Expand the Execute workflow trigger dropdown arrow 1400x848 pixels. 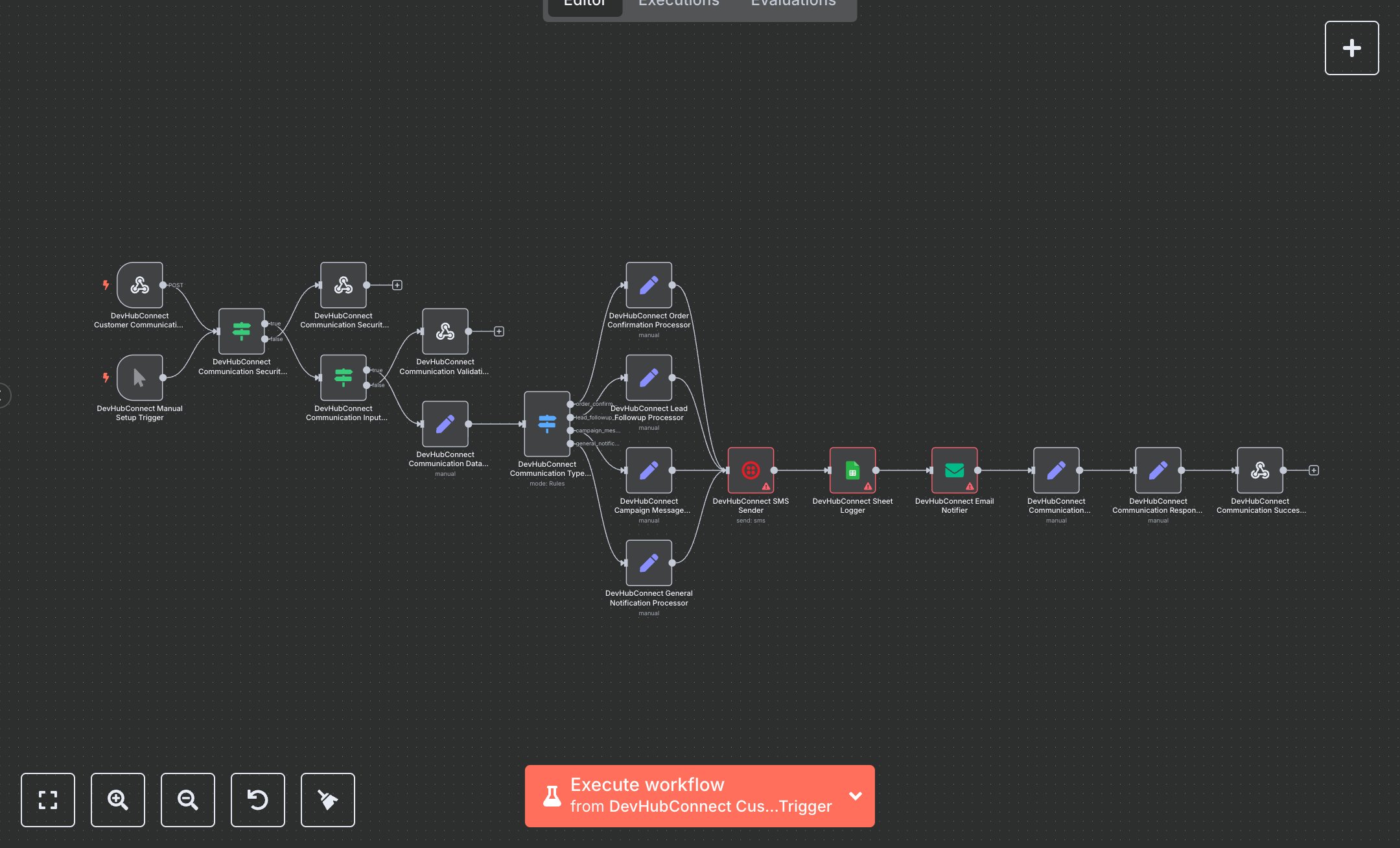pyautogui.click(x=856, y=795)
